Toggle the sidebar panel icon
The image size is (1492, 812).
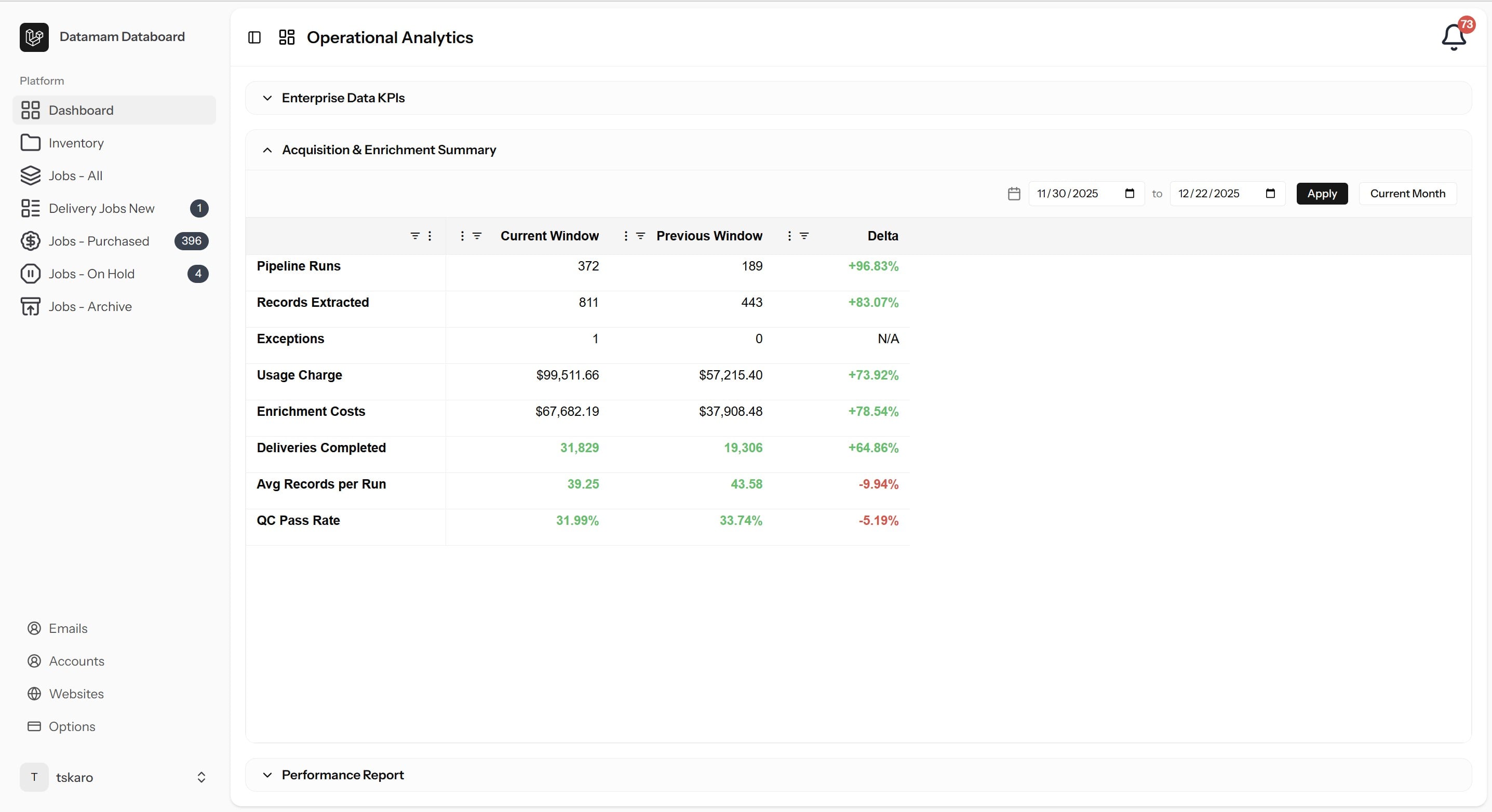click(254, 38)
